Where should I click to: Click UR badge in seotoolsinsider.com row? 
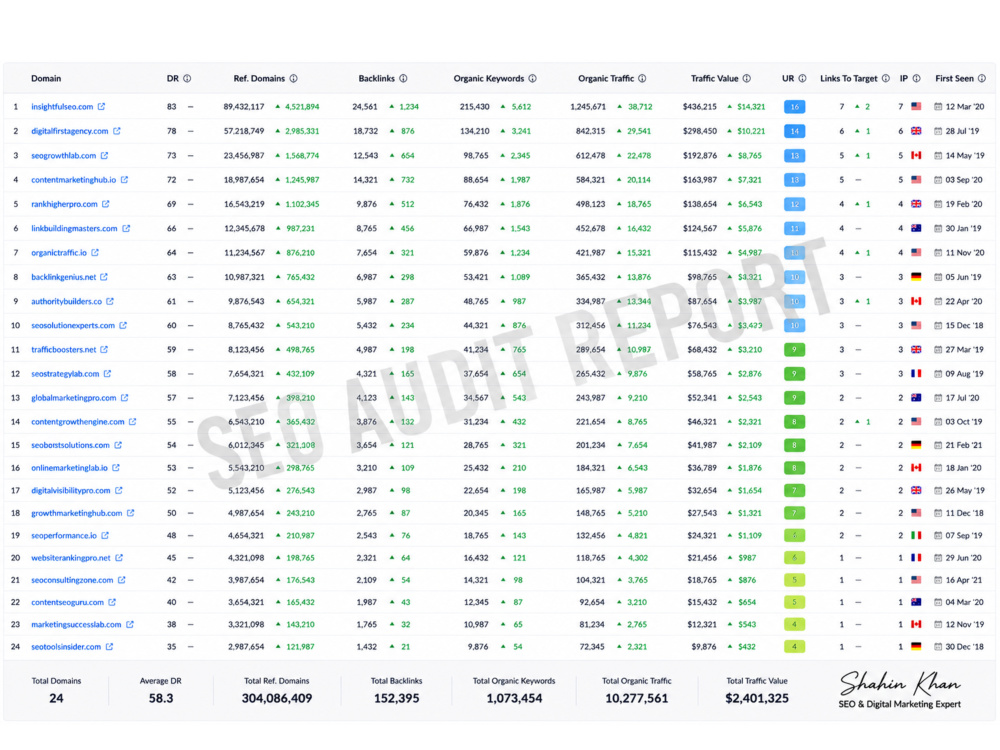794,647
